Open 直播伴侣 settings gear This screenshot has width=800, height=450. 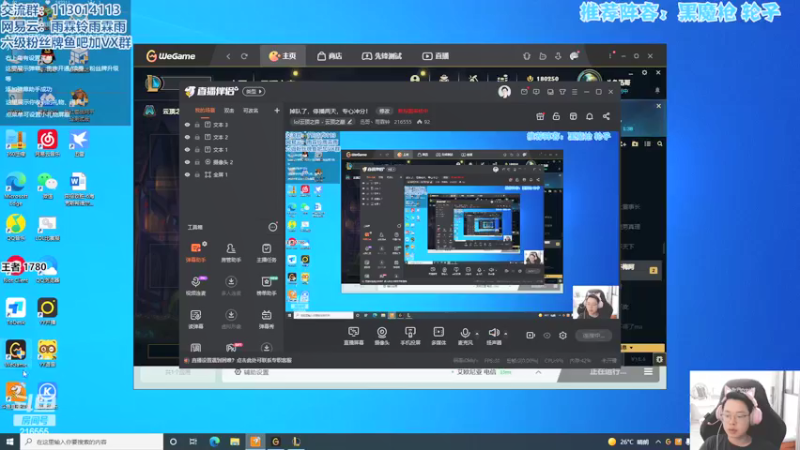click(563, 336)
